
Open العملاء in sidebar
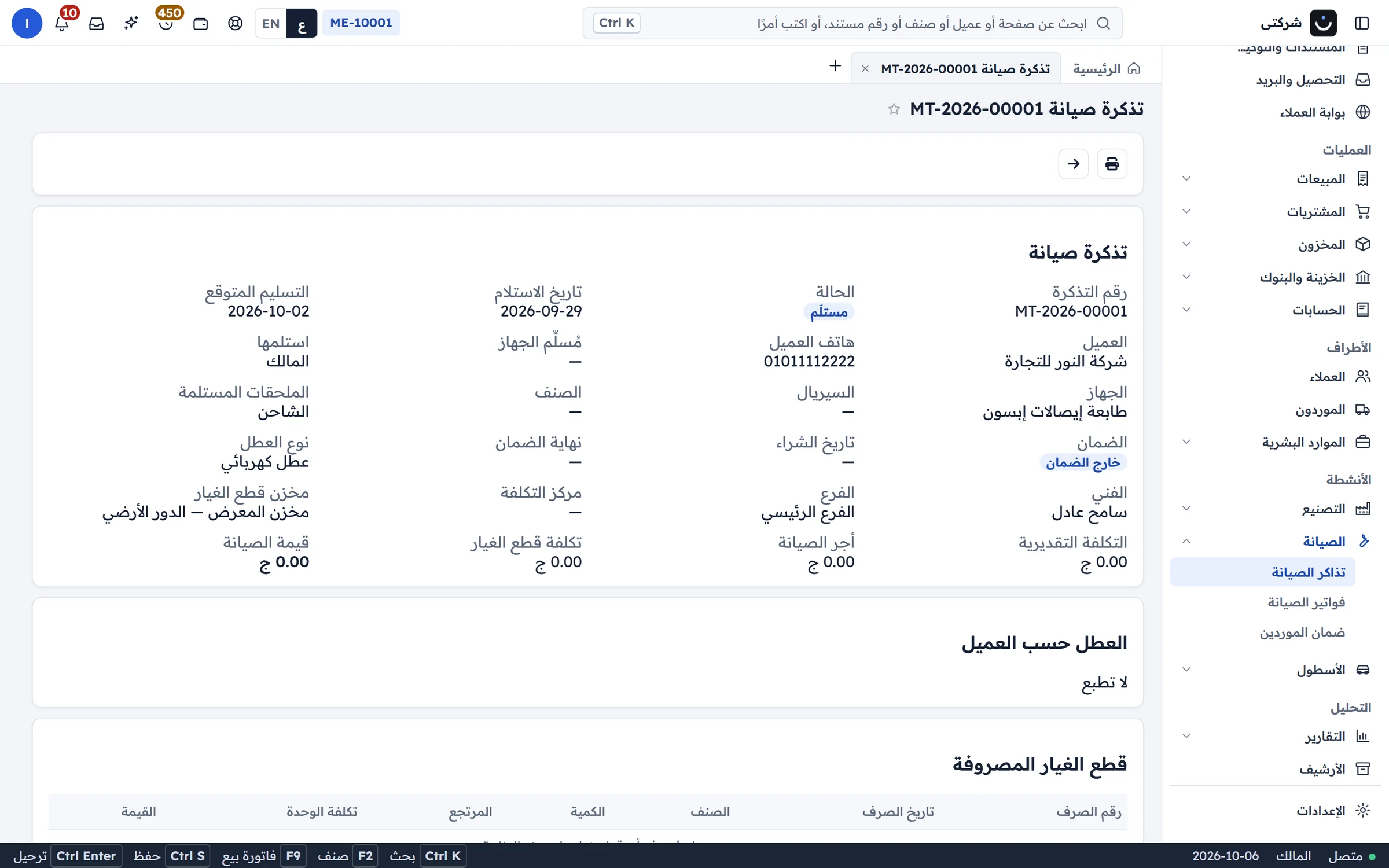point(1275,377)
